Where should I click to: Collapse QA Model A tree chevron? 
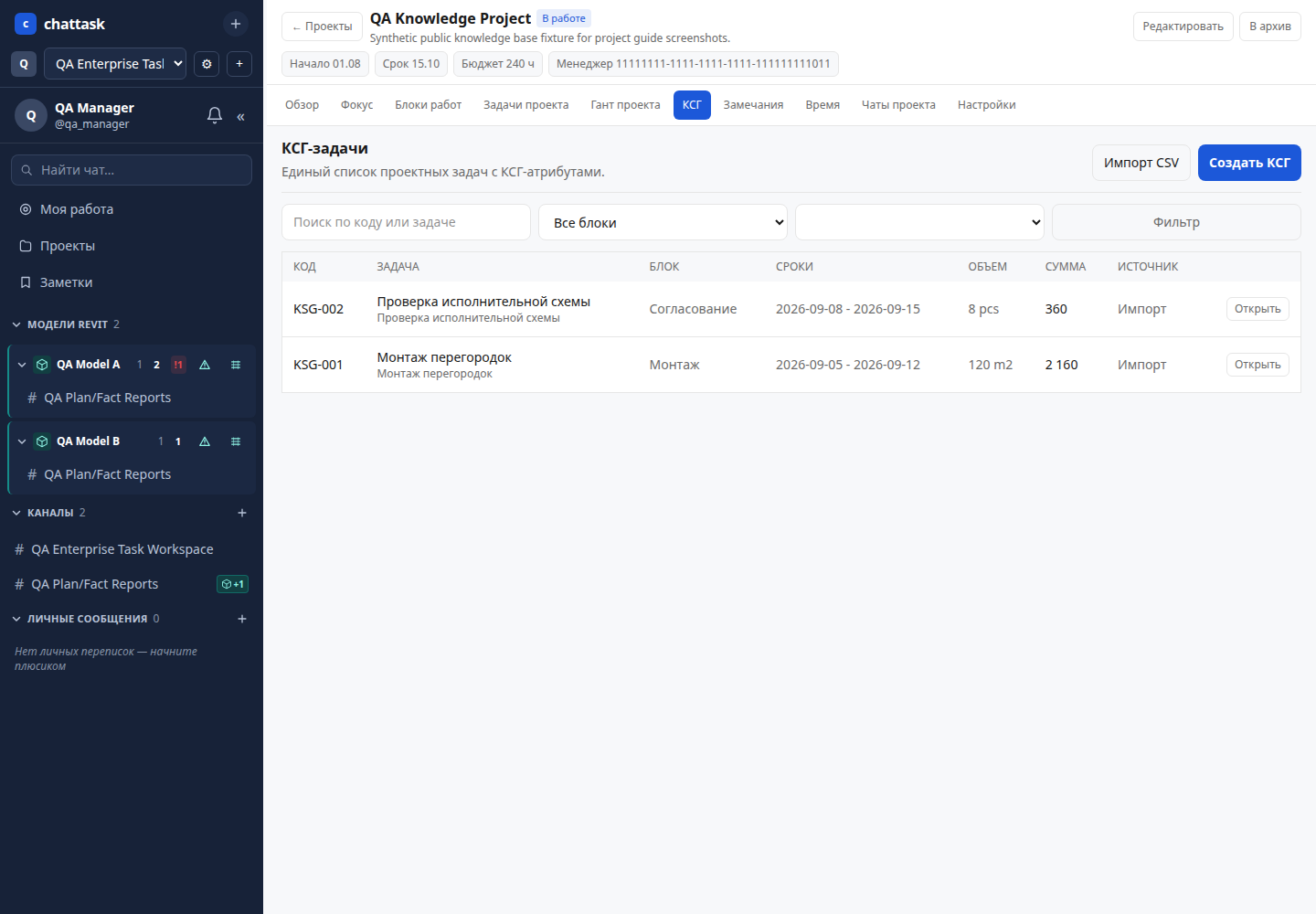(22, 365)
